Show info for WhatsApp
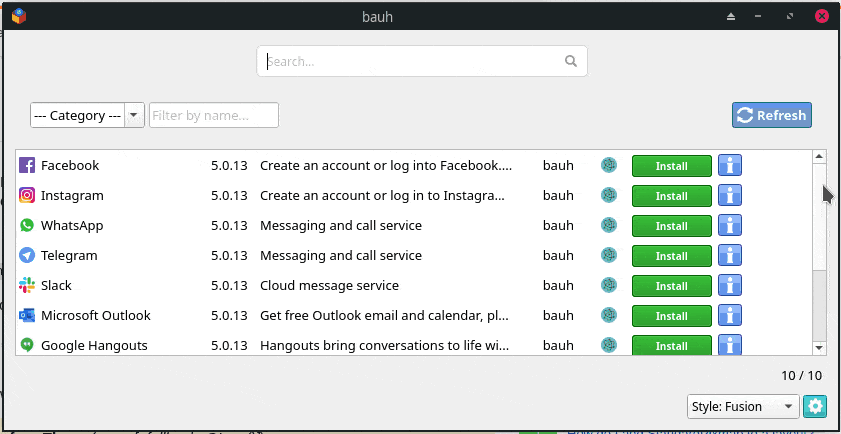 (x=730, y=226)
